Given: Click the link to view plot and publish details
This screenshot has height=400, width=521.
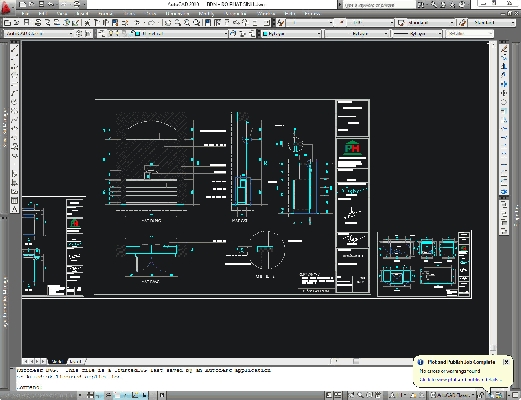Looking at the screenshot, I should tap(460, 380).
